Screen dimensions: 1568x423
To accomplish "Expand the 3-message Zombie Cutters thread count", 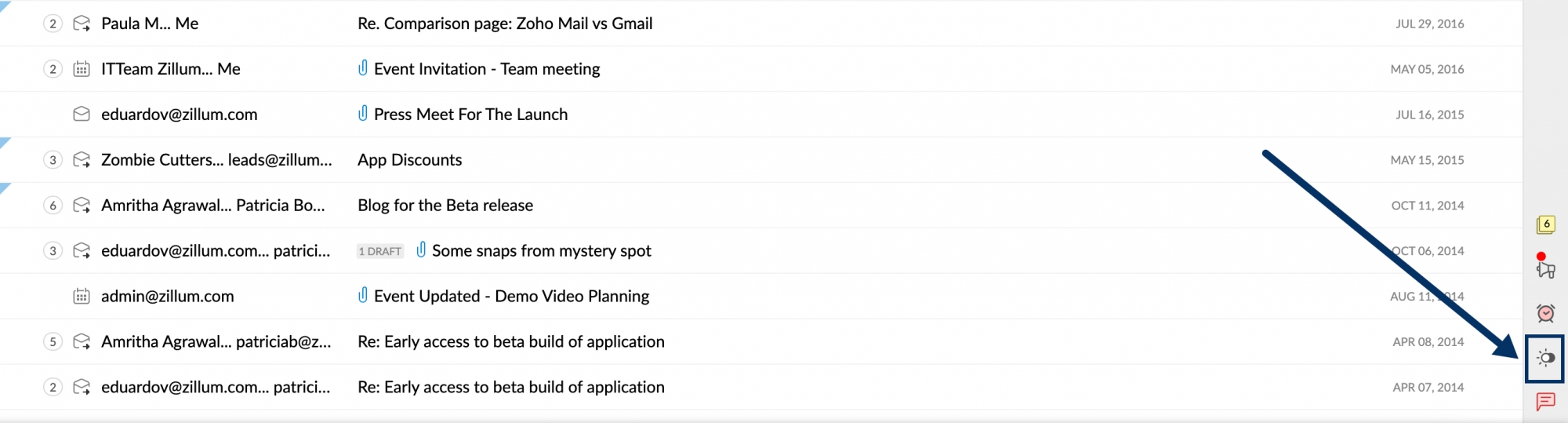I will [53, 160].
